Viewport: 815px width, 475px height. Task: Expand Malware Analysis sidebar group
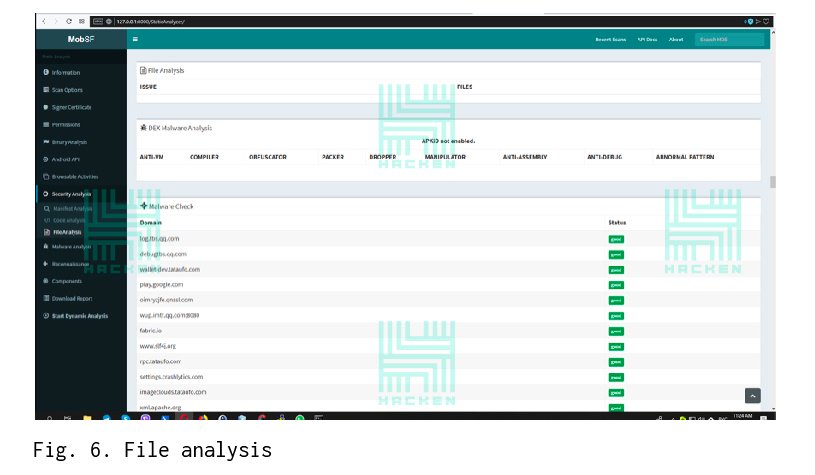click(x=71, y=246)
